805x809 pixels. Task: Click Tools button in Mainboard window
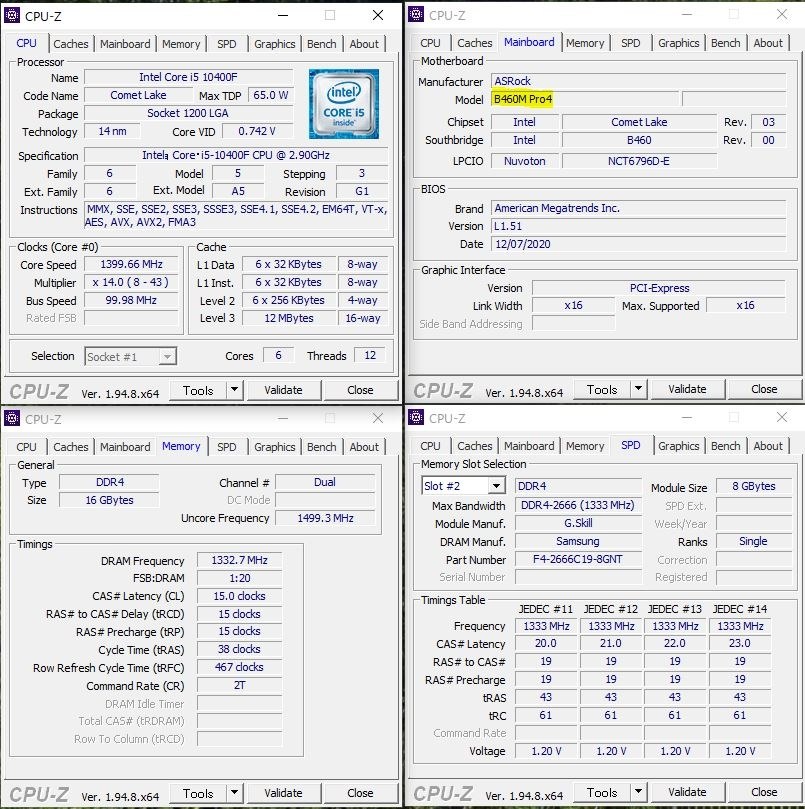[602, 389]
